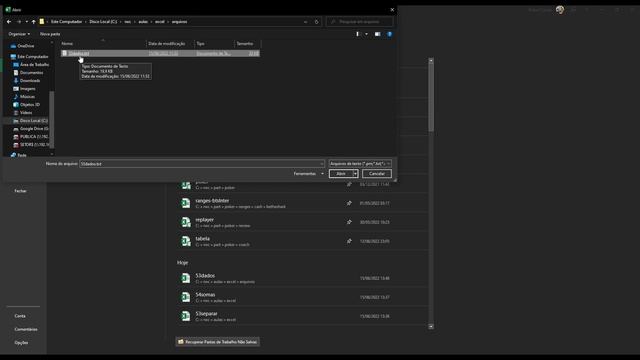Click scroll down arrow of recent list
Viewport: 640px width, 360px height.
click(431, 327)
